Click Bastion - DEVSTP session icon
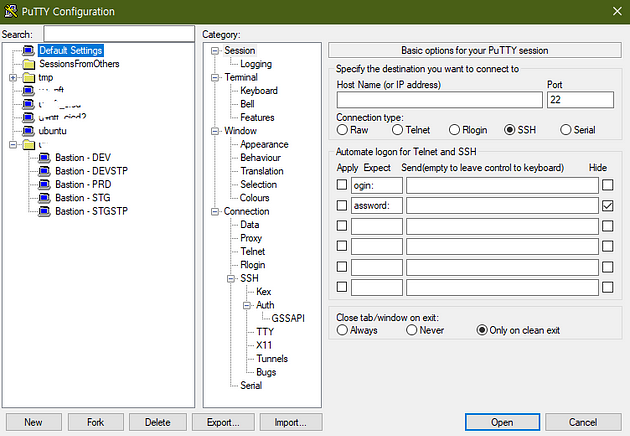 [x=44, y=171]
